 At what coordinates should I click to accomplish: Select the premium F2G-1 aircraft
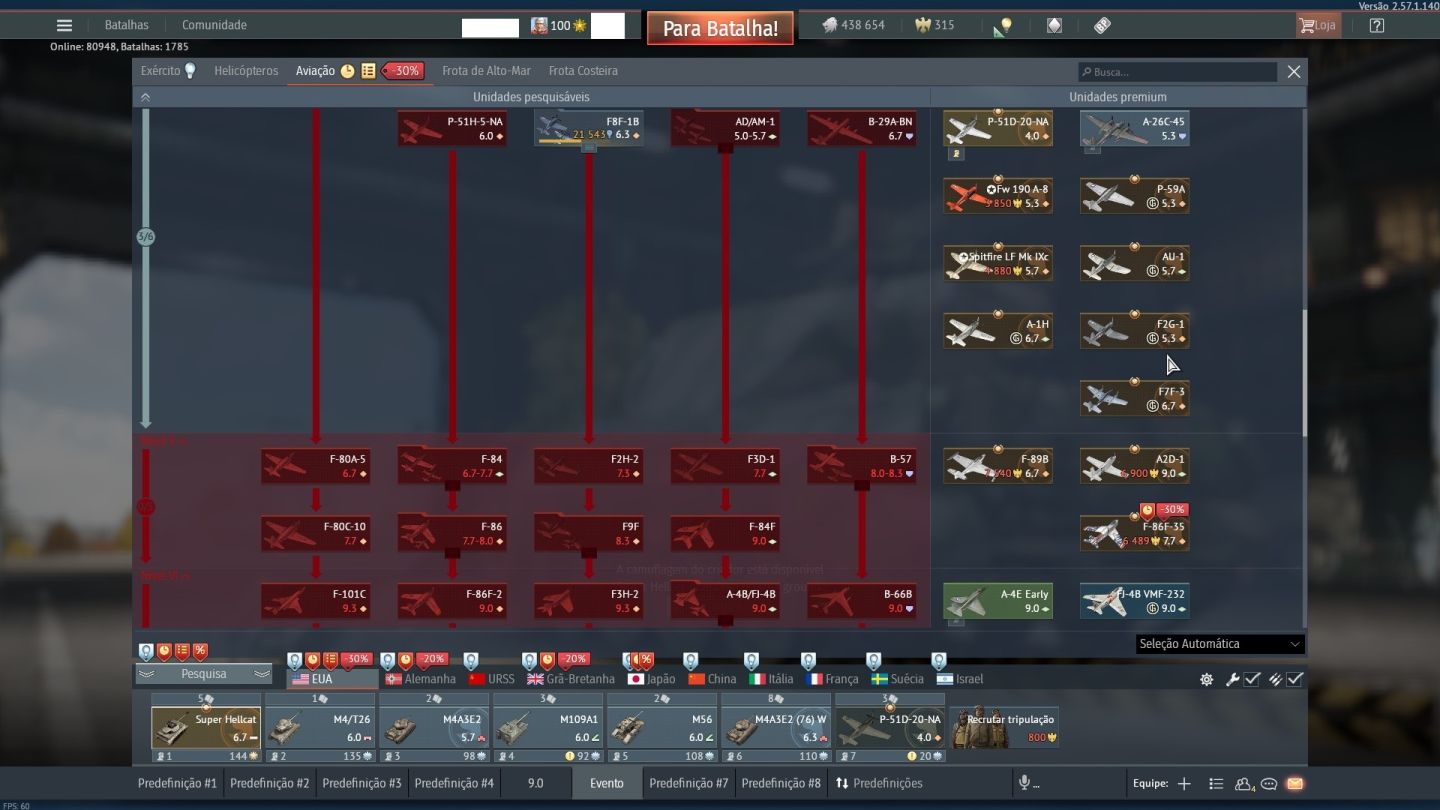point(1135,331)
